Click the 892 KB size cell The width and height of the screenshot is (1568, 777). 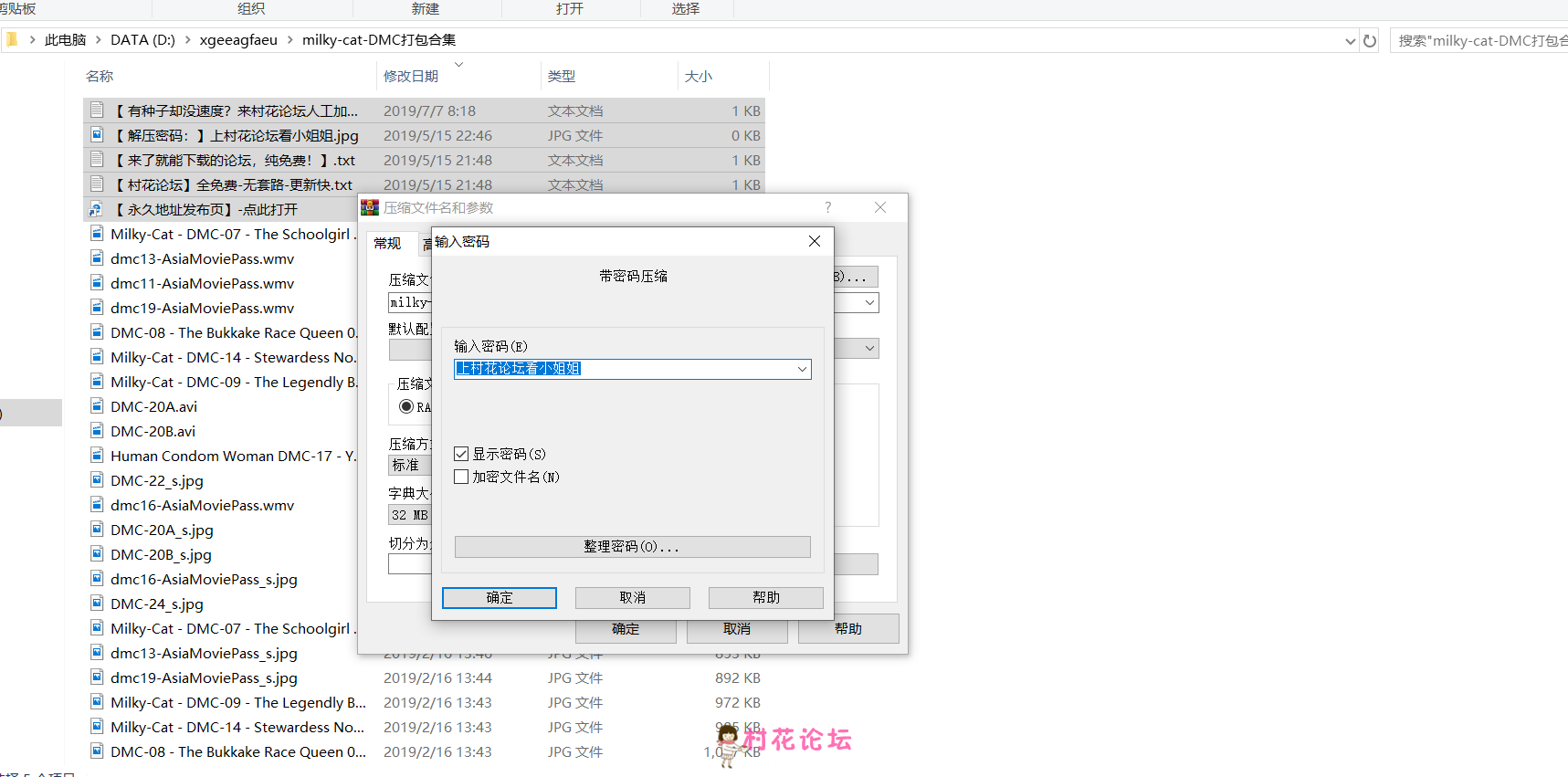click(738, 677)
